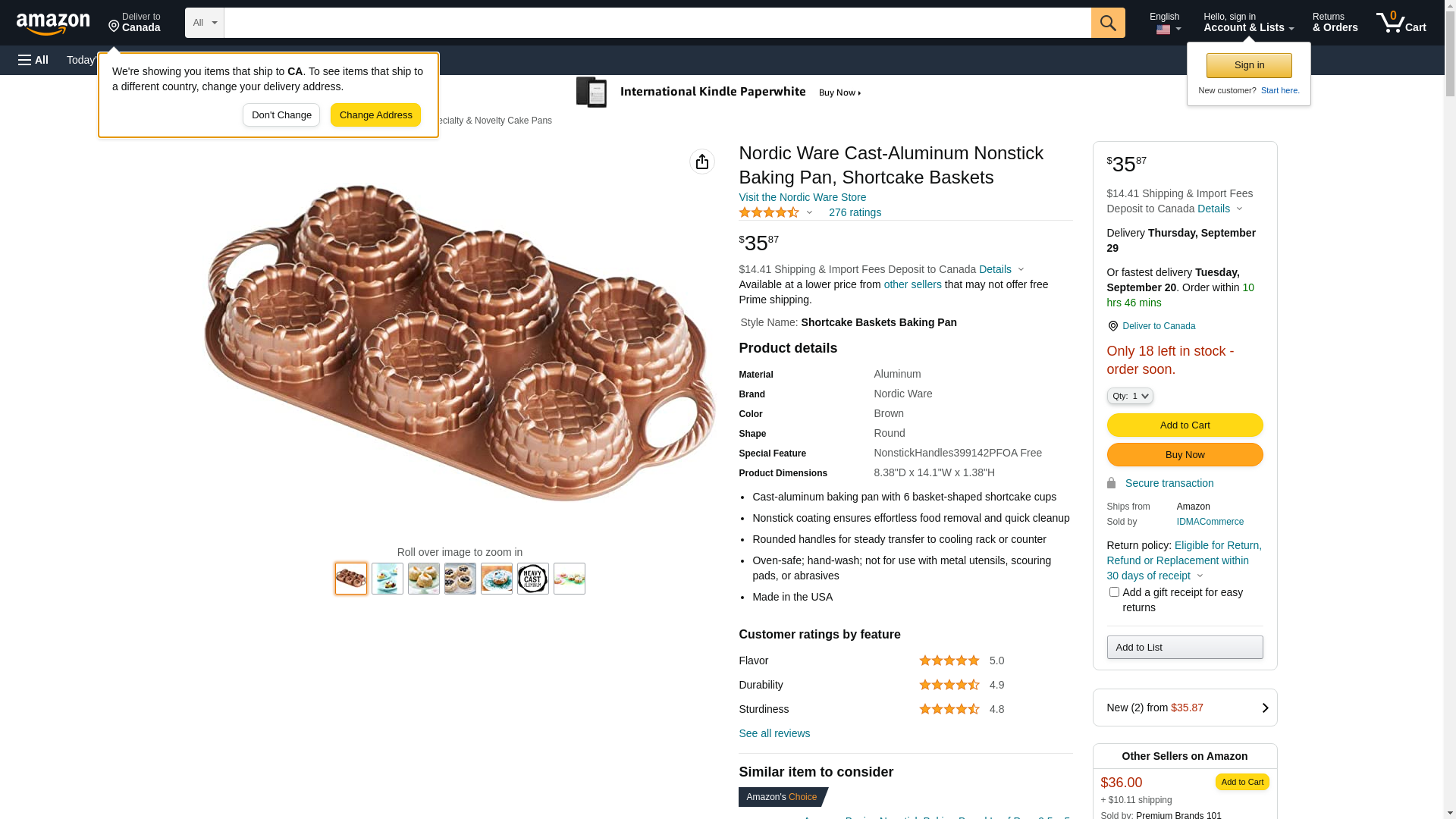Open the quantity dropdown

click(1130, 396)
